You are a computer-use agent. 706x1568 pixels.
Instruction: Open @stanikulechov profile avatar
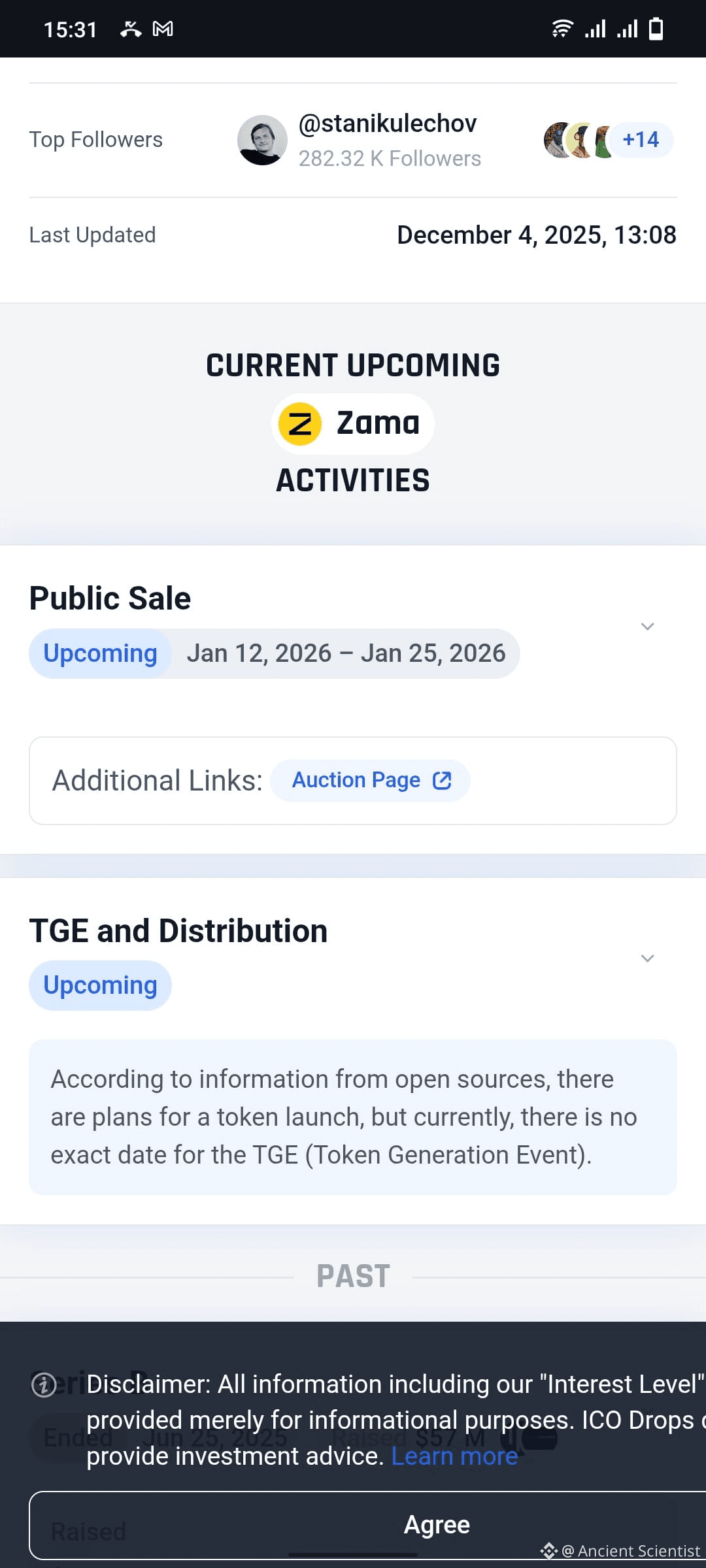point(262,140)
